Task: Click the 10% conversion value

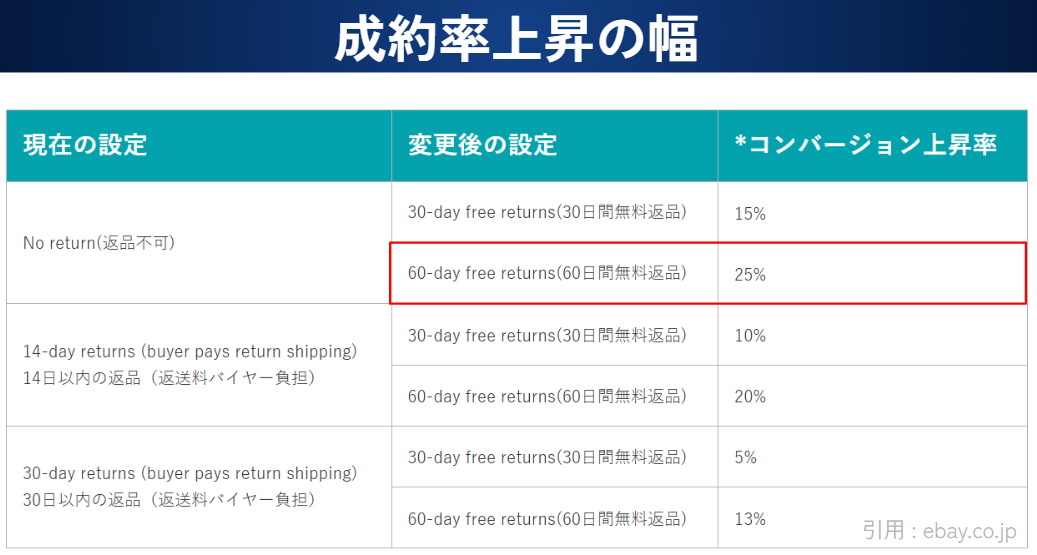Action: (x=750, y=336)
